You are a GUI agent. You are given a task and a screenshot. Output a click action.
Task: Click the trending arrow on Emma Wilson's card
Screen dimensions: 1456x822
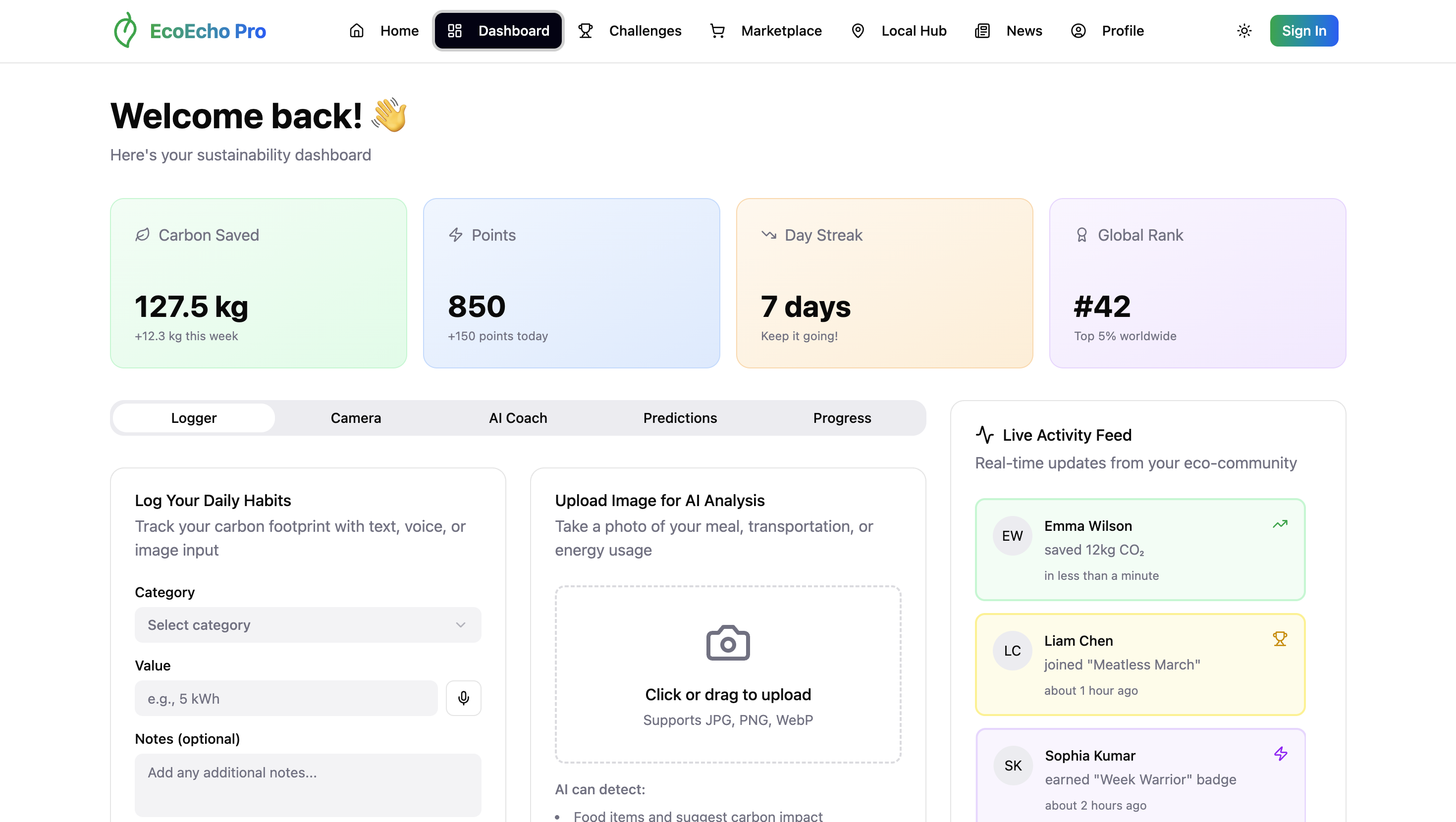[1280, 524]
